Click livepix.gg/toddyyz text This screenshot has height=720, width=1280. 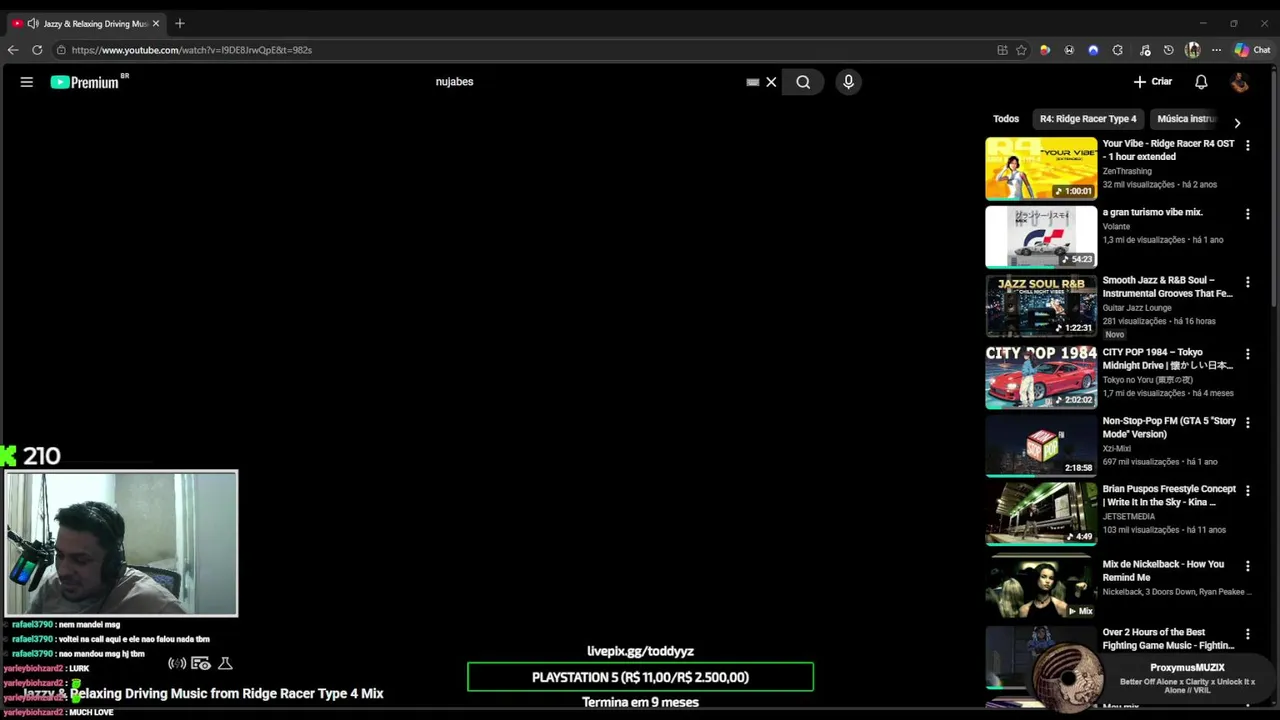coord(640,651)
